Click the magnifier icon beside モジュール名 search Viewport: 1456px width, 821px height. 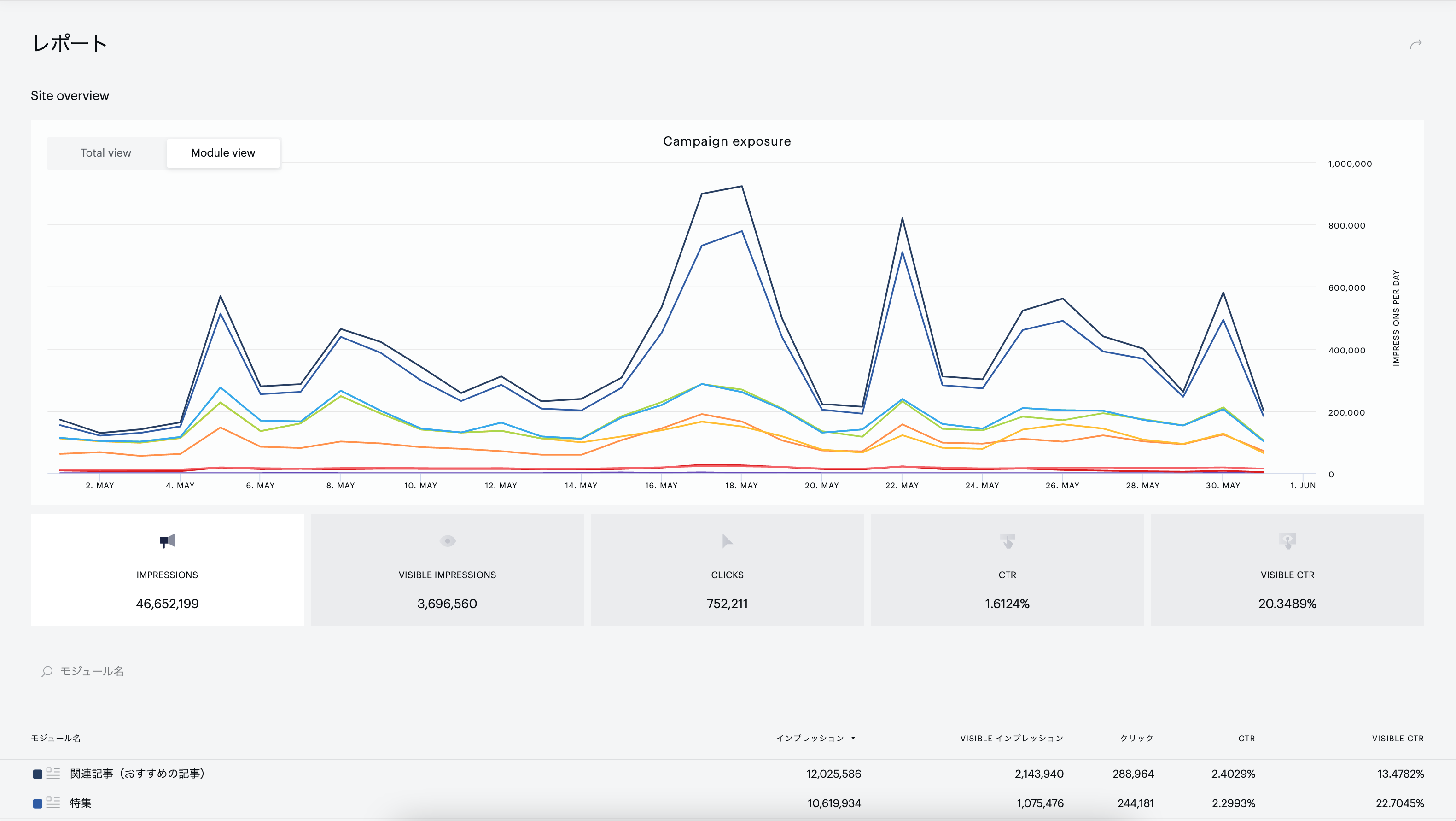pos(47,671)
